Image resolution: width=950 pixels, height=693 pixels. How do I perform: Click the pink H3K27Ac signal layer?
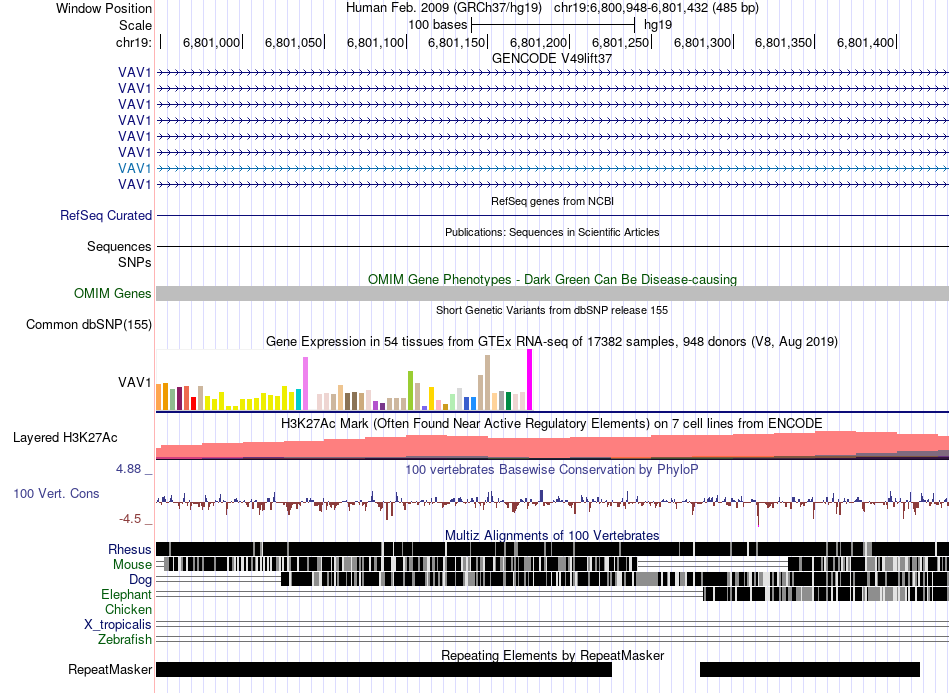(x=552, y=446)
